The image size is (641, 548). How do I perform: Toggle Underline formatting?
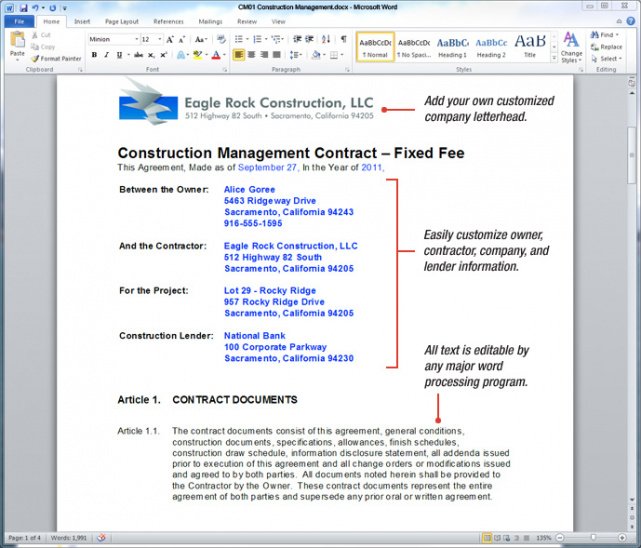pyautogui.click(x=119, y=55)
